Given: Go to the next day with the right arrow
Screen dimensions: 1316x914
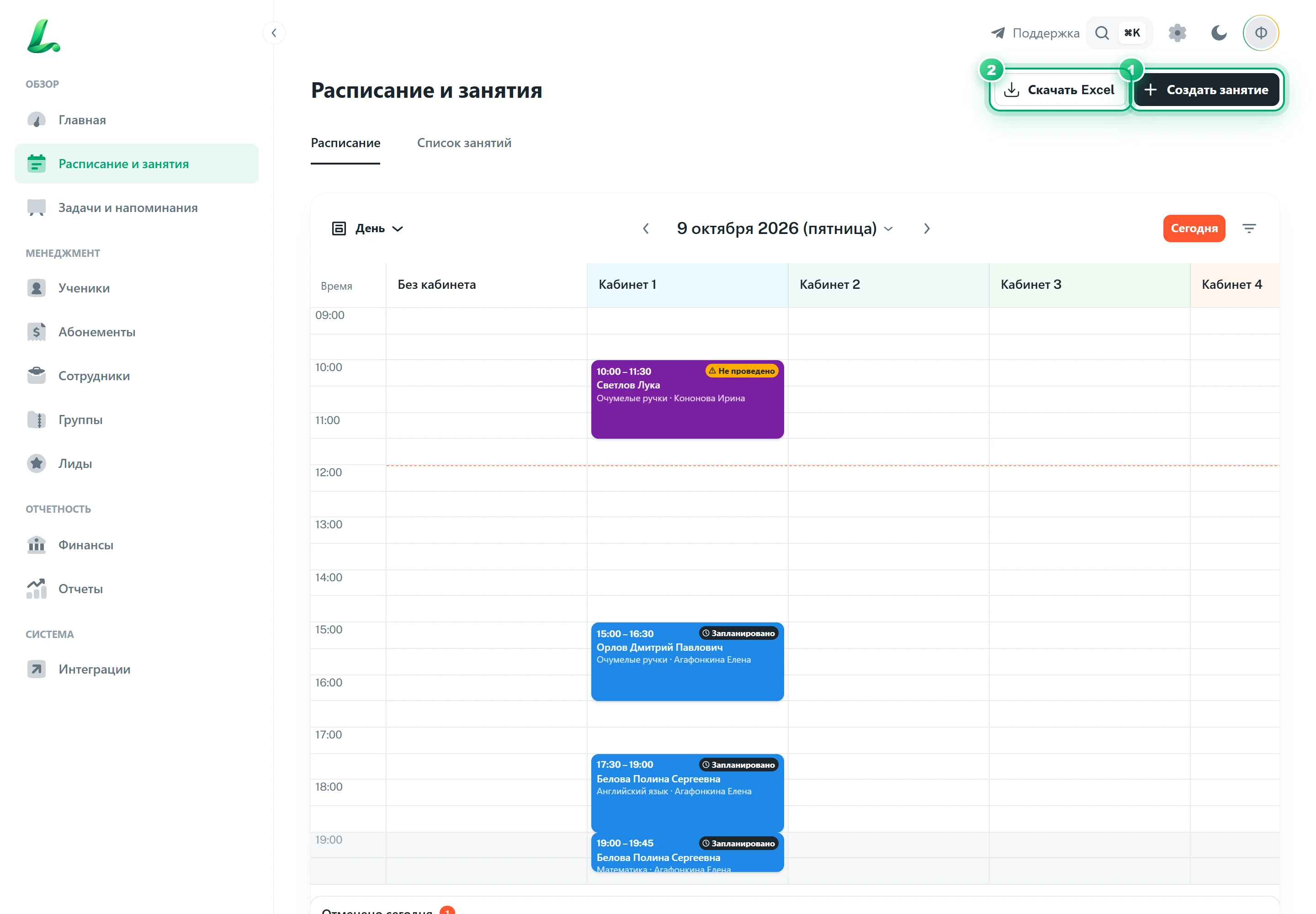Looking at the screenshot, I should click(927, 228).
